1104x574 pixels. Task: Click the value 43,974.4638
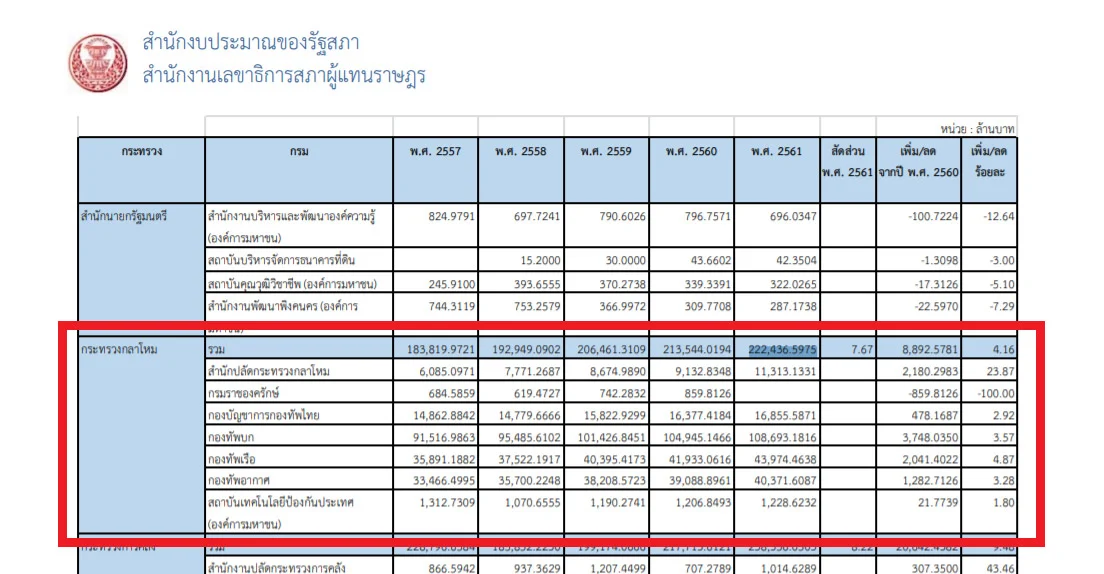(x=784, y=459)
